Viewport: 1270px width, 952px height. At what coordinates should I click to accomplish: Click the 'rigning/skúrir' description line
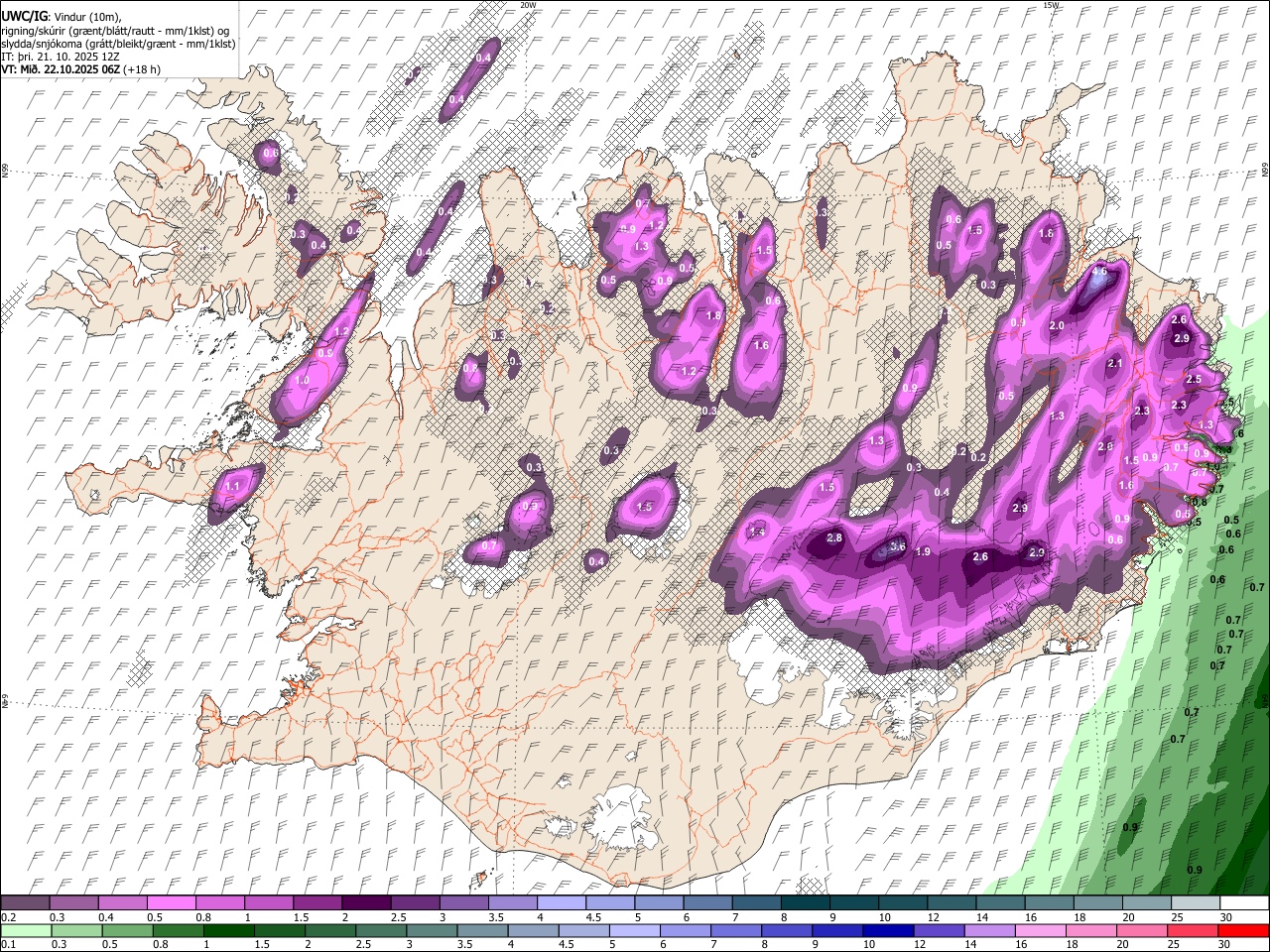115,31
